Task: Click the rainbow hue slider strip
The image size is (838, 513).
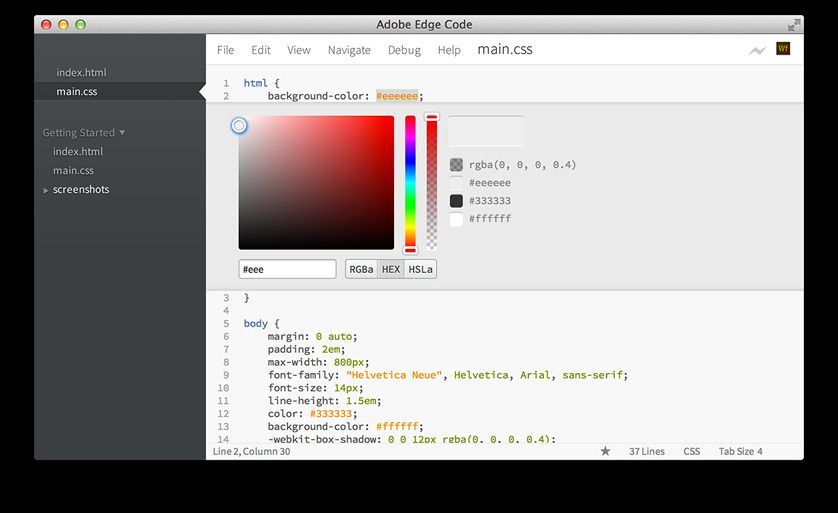Action: 410,182
